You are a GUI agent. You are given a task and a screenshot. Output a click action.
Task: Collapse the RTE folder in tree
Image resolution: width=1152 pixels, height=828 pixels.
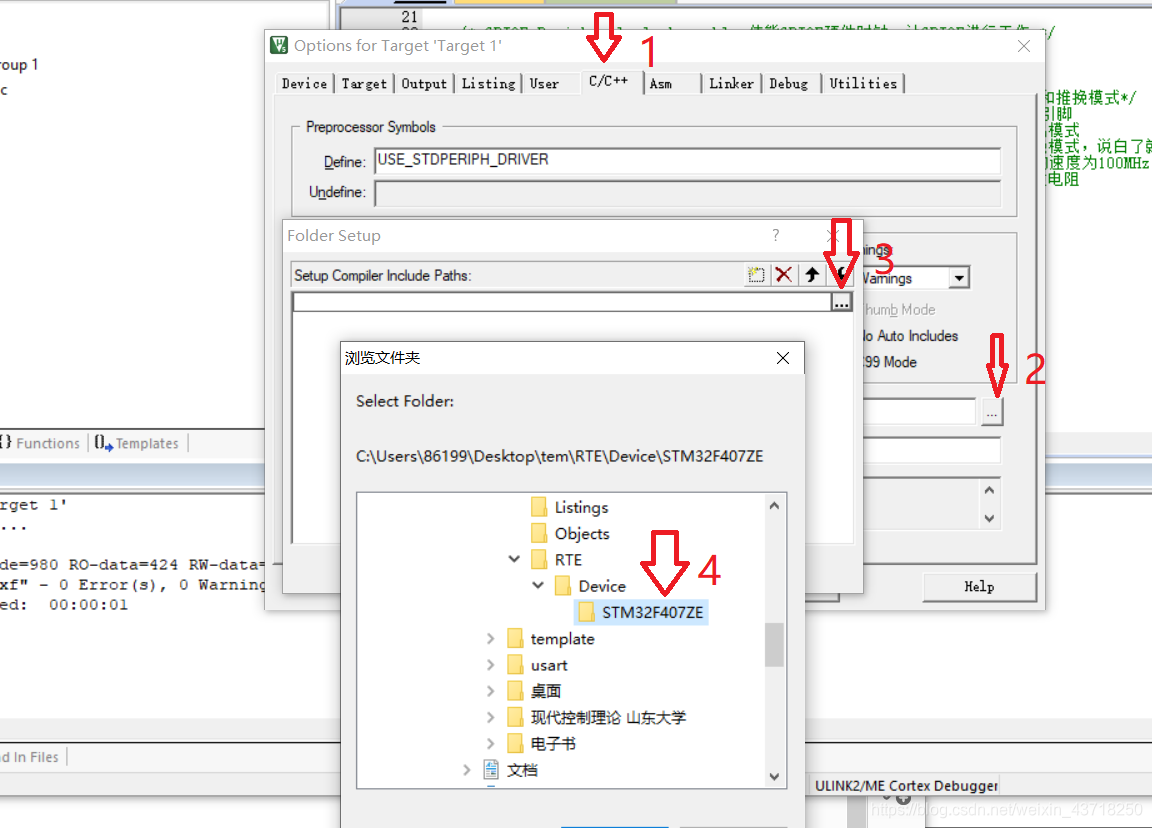point(514,560)
